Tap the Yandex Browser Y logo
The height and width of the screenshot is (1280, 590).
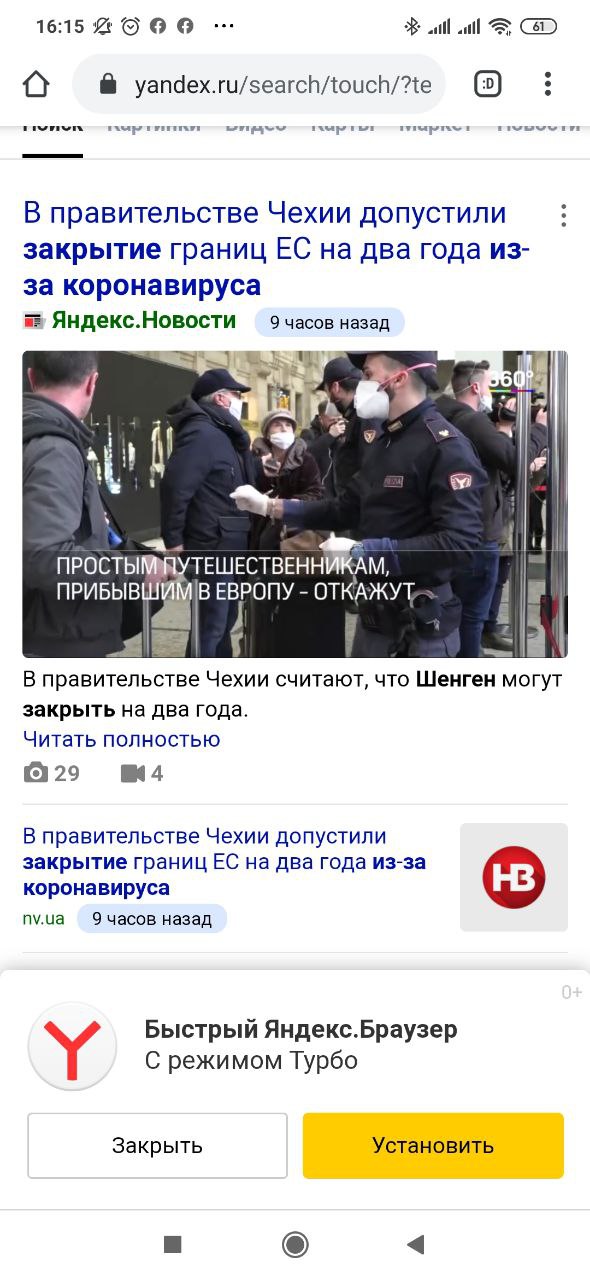tap(73, 1046)
